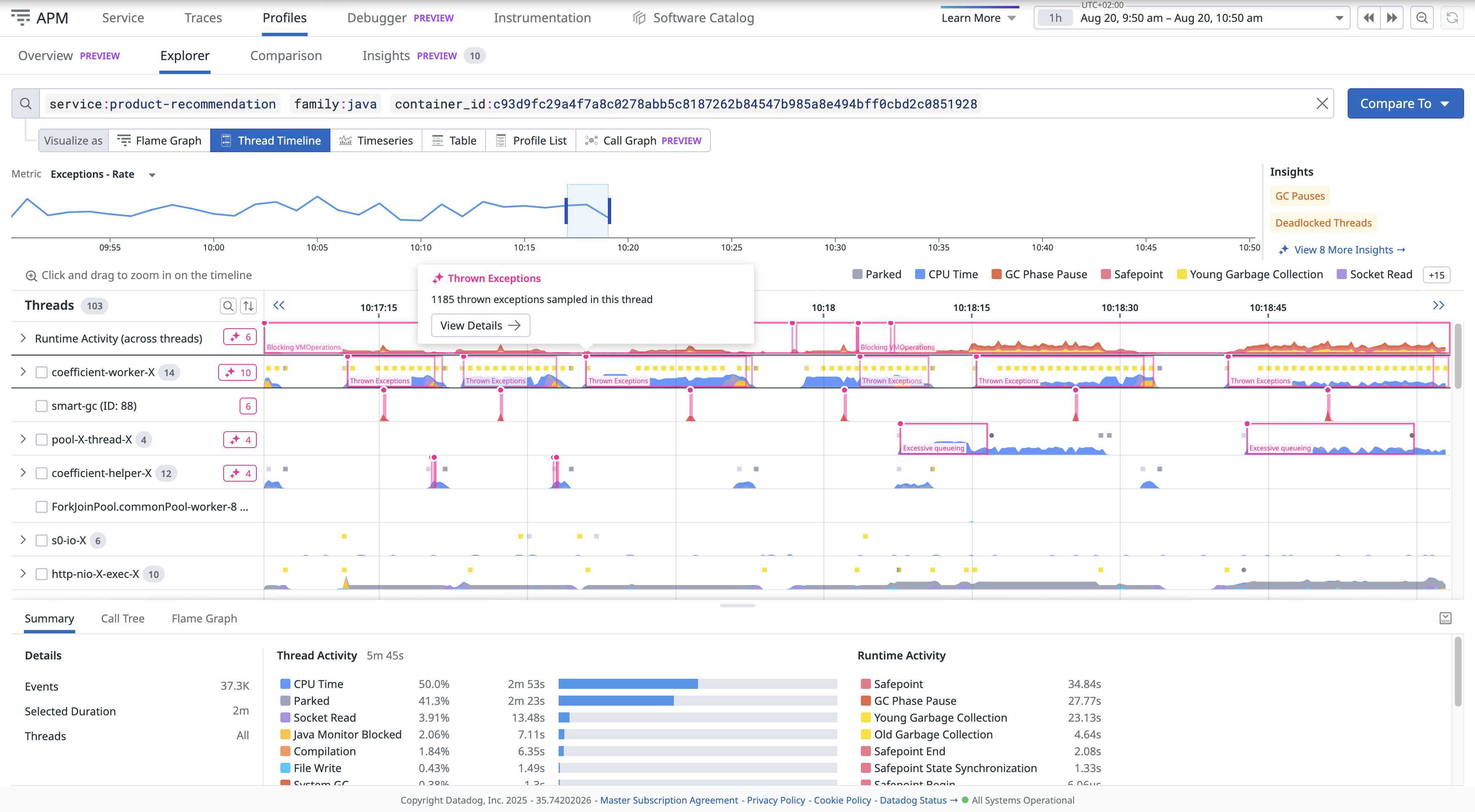
Task: Open coefficient-worker-X insights badge showing 10
Action: [x=237, y=372]
